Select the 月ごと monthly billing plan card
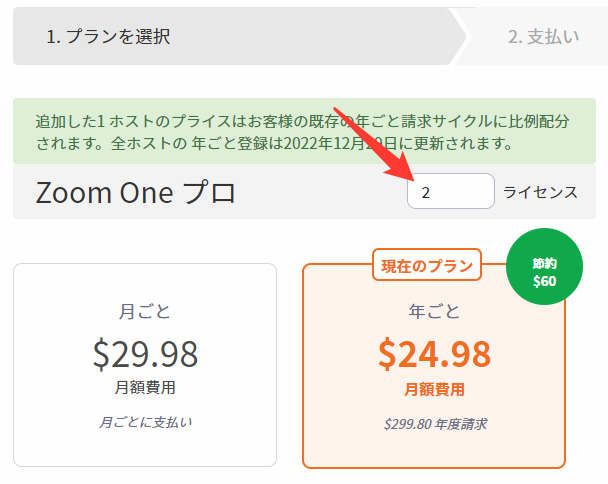This screenshot has width=608, height=484. [144, 365]
